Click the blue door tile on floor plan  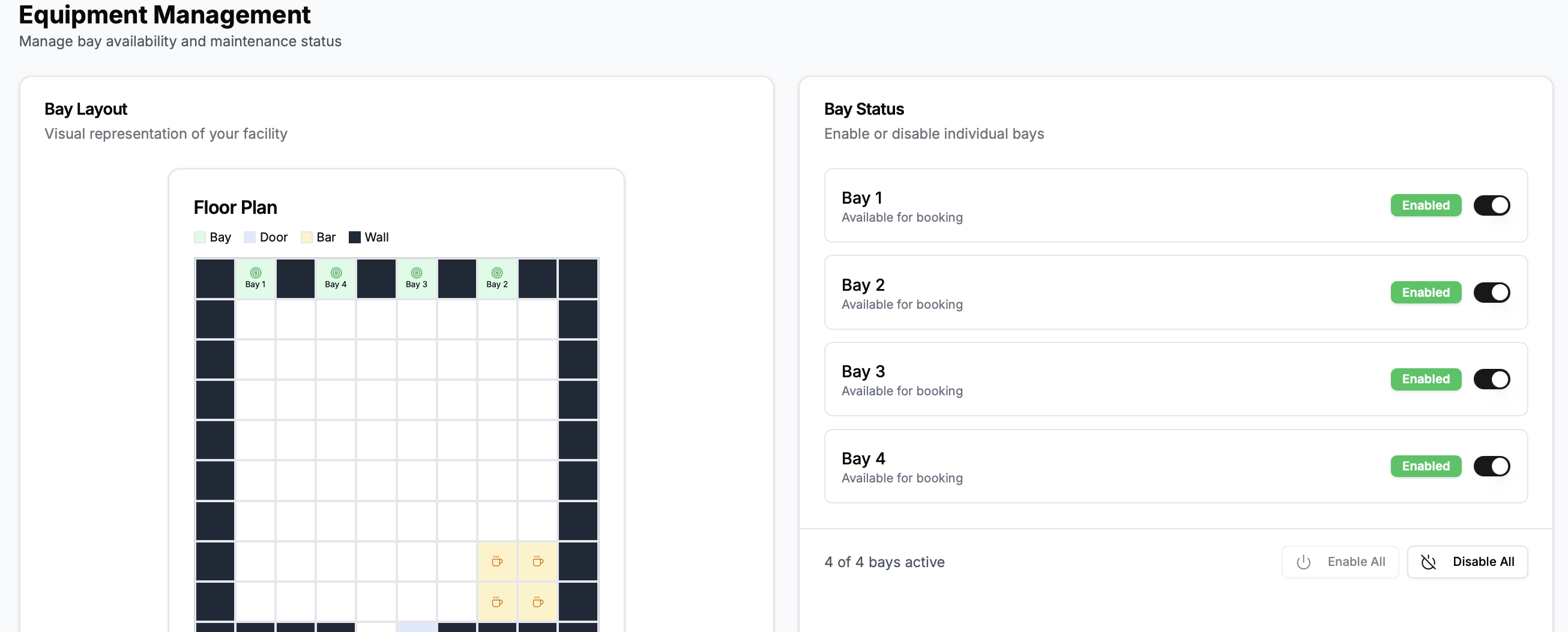417,628
